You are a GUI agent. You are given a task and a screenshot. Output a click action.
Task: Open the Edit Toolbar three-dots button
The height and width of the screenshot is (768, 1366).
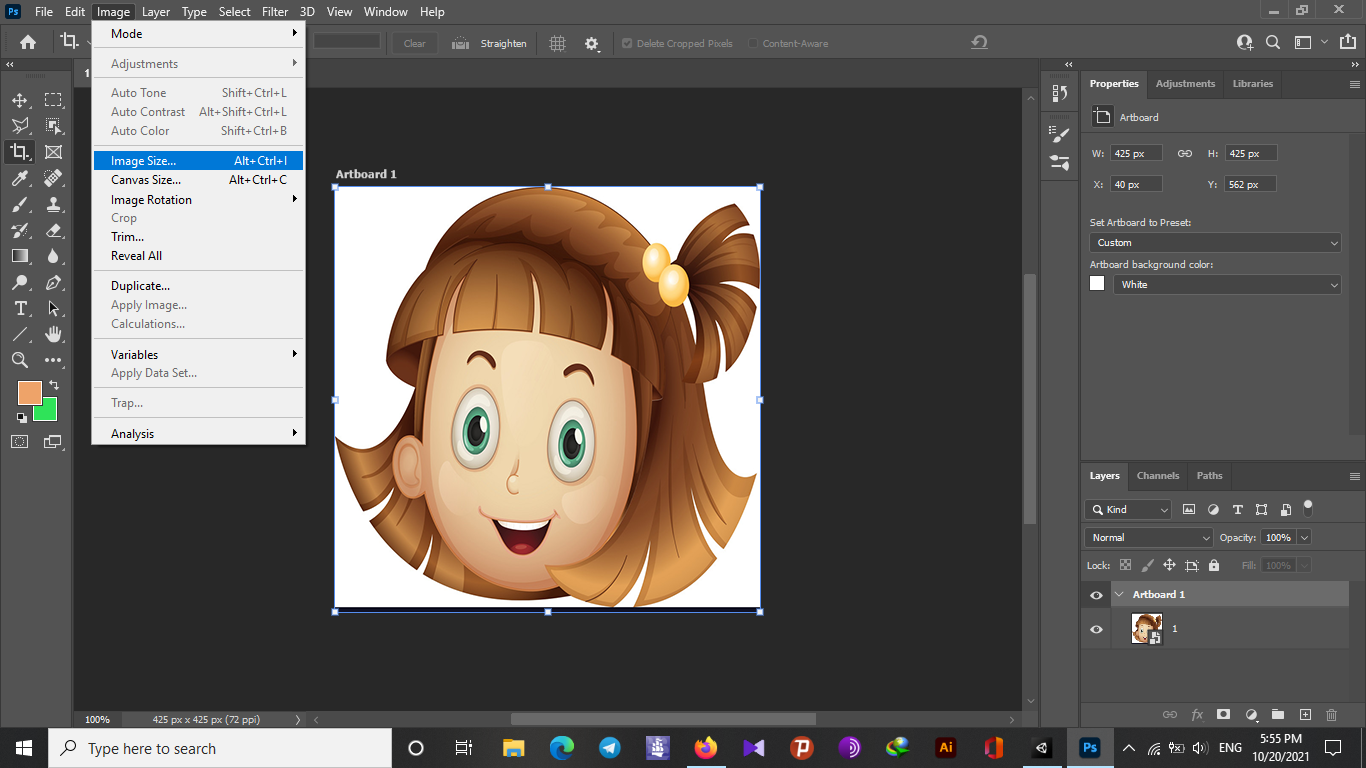tap(53, 360)
